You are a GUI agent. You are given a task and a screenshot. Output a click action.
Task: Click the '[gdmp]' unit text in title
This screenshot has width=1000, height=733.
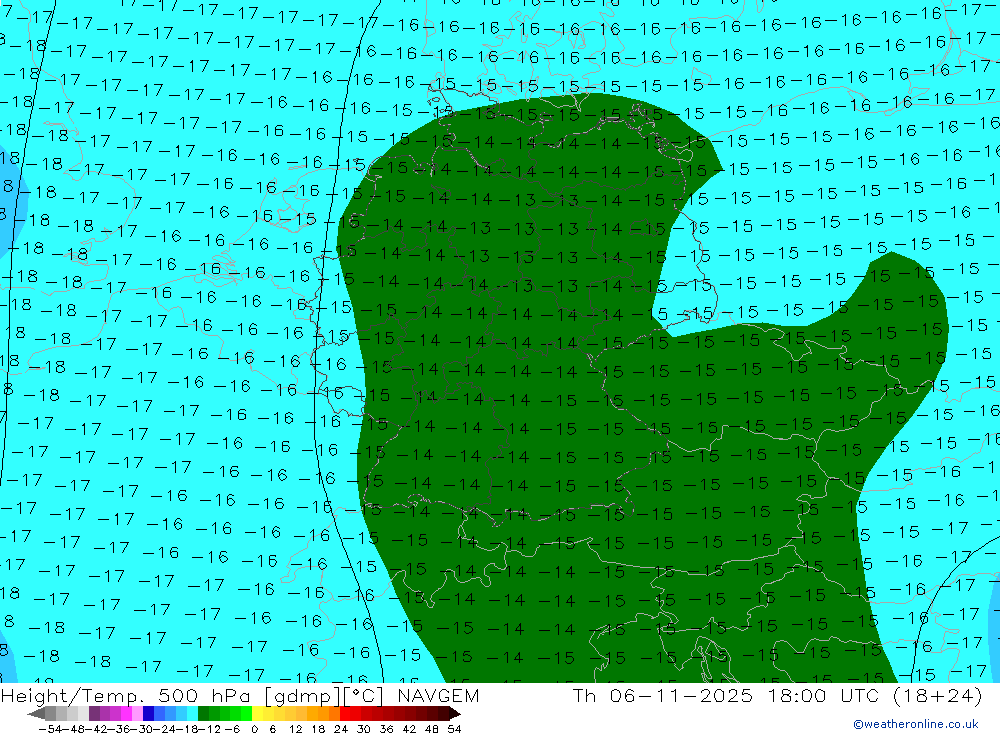(303, 696)
